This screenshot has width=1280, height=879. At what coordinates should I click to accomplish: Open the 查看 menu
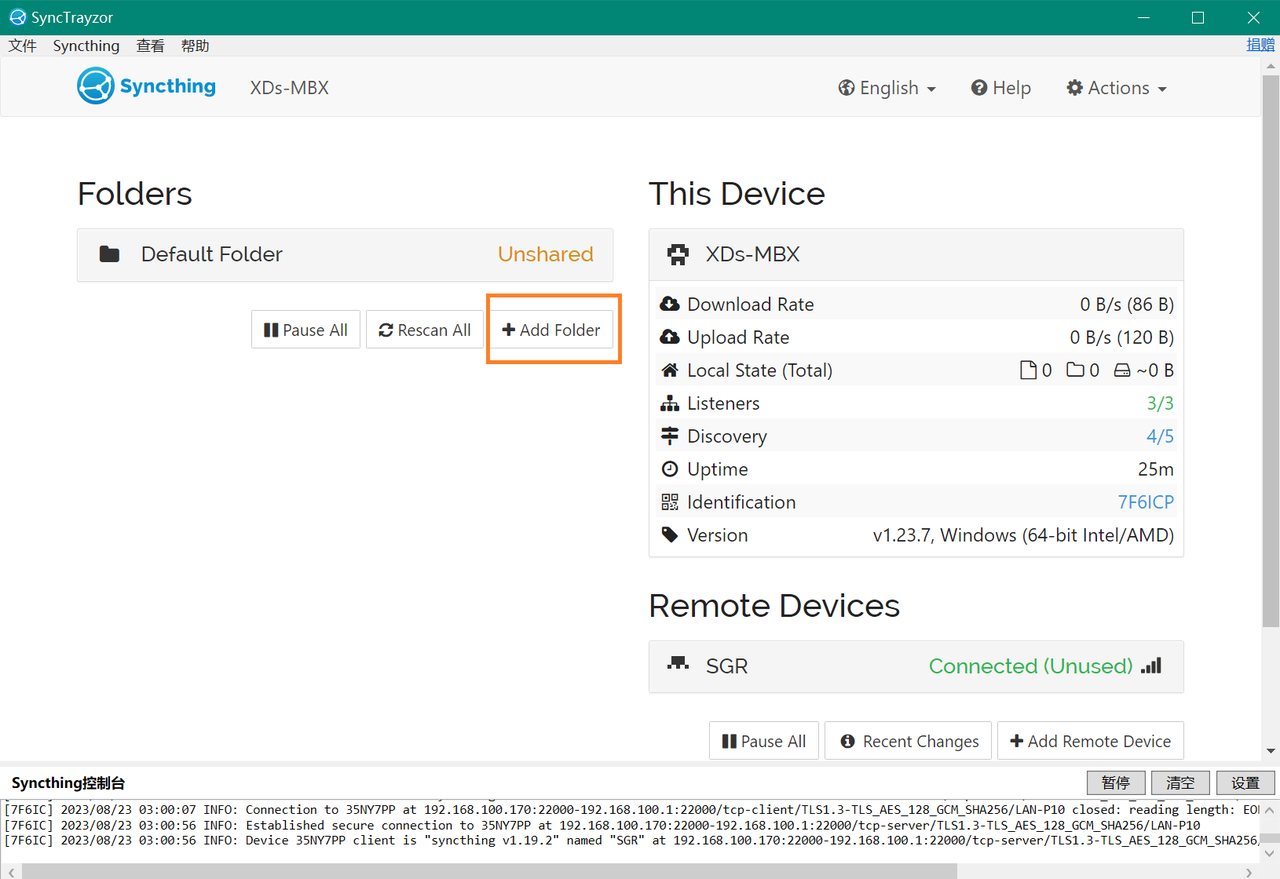point(150,46)
